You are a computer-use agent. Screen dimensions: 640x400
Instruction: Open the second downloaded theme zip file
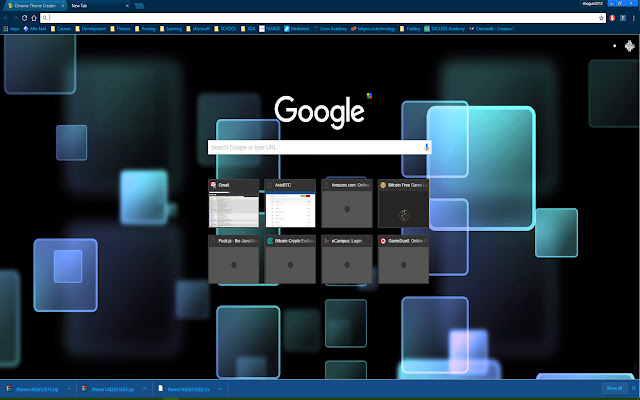pyautogui.click(x=108, y=389)
